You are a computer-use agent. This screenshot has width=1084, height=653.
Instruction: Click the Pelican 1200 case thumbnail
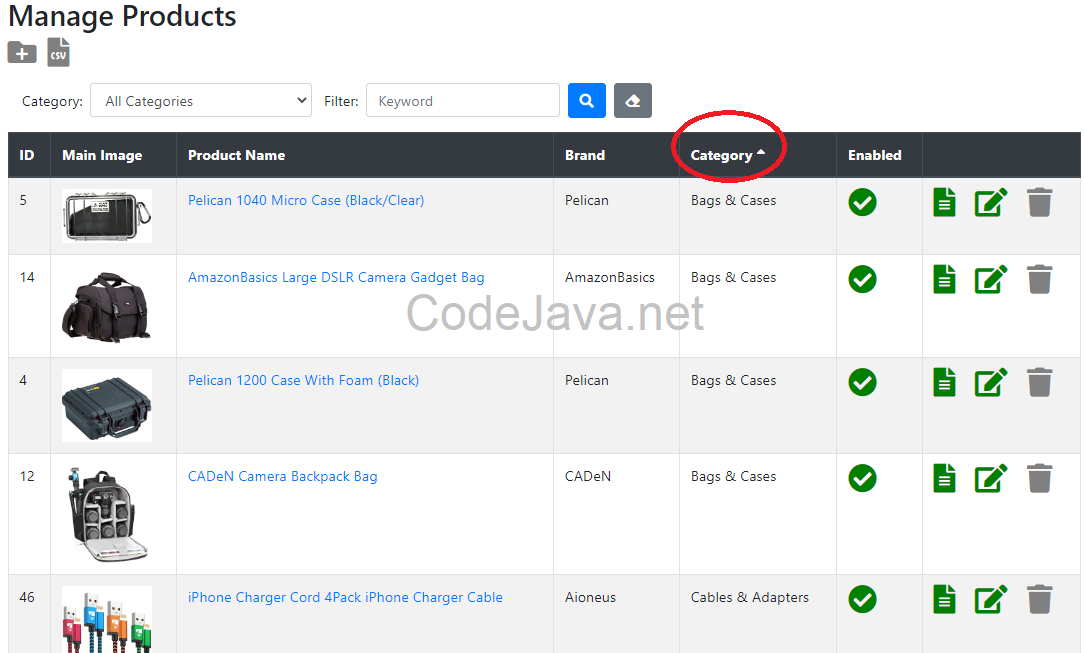point(106,405)
